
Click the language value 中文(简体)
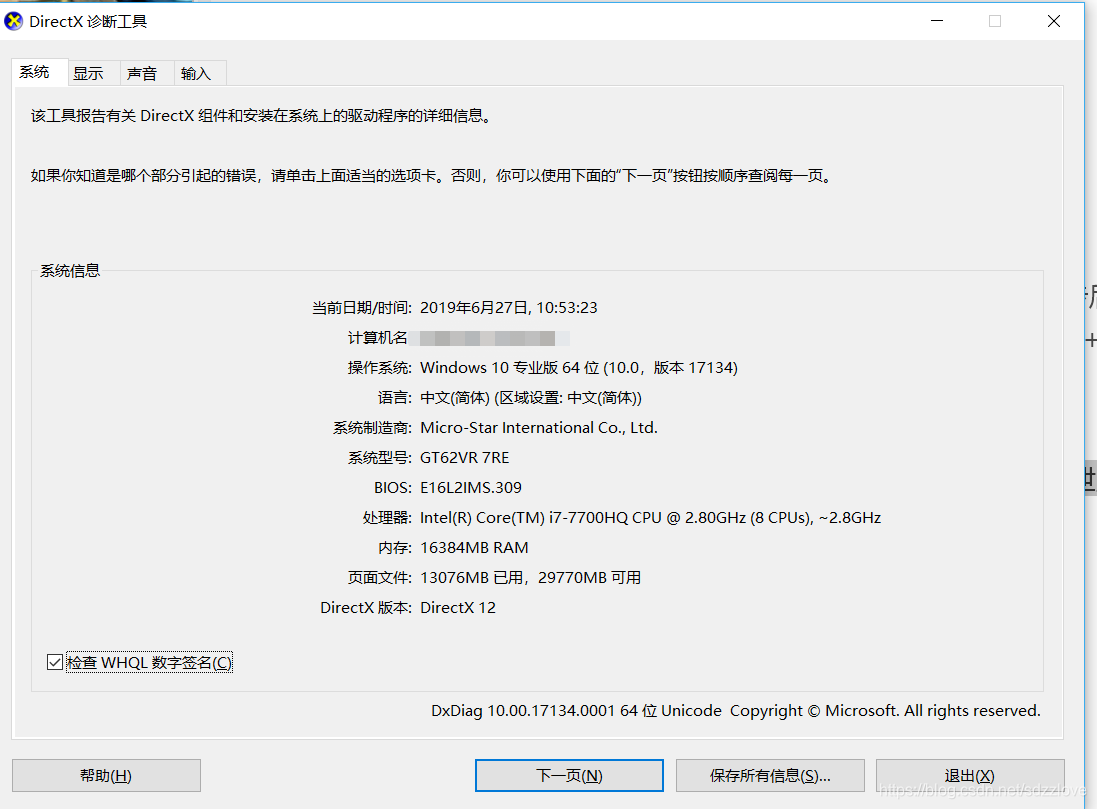click(x=530, y=398)
